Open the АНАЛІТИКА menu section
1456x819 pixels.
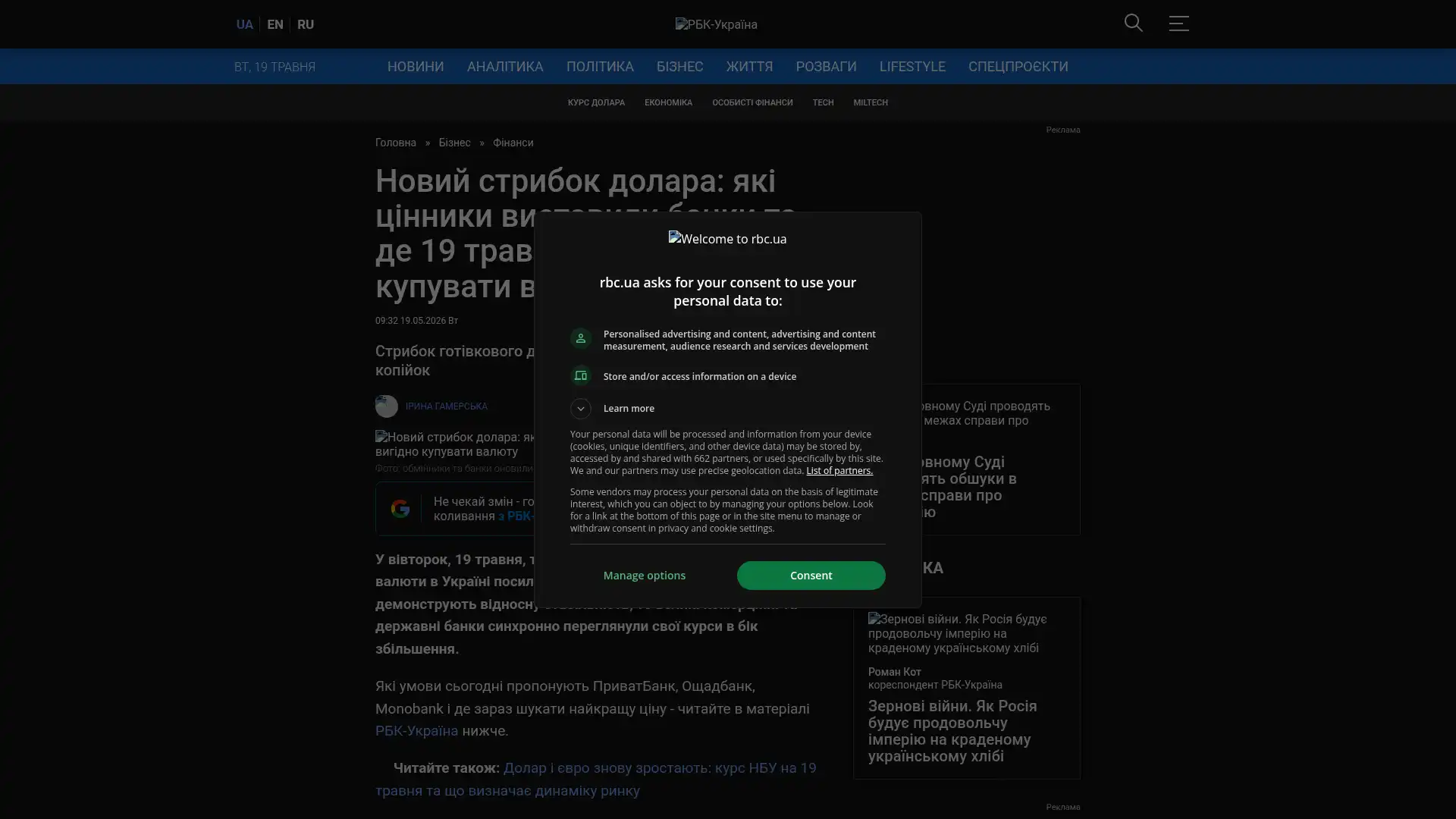click(505, 67)
